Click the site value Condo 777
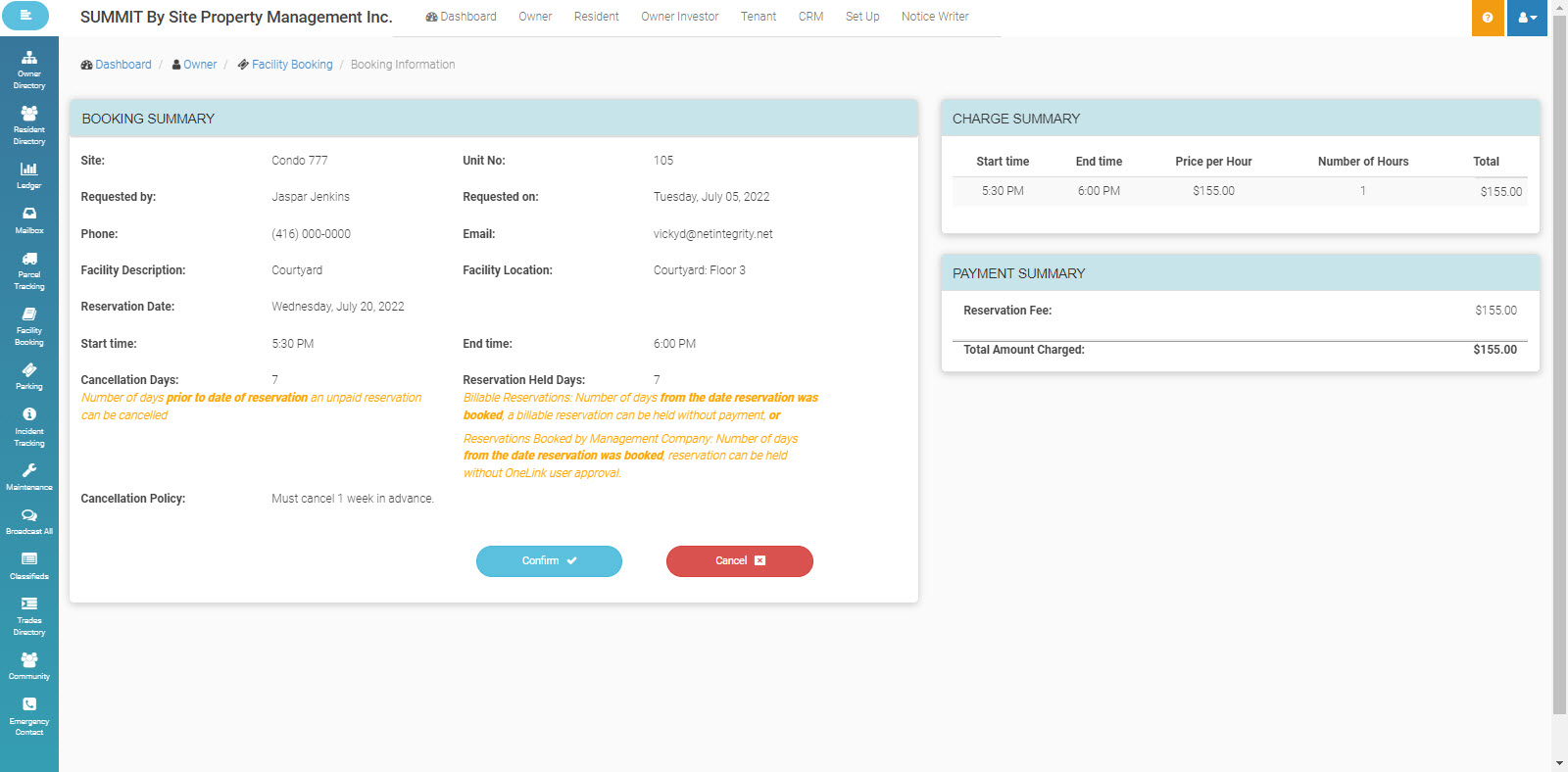Viewport: 1568px width, 772px height. click(x=300, y=161)
